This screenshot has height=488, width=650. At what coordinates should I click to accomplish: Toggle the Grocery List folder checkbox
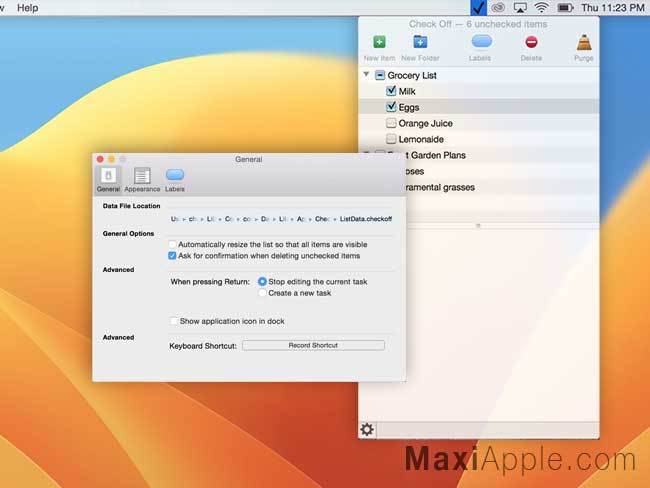pos(380,75)
